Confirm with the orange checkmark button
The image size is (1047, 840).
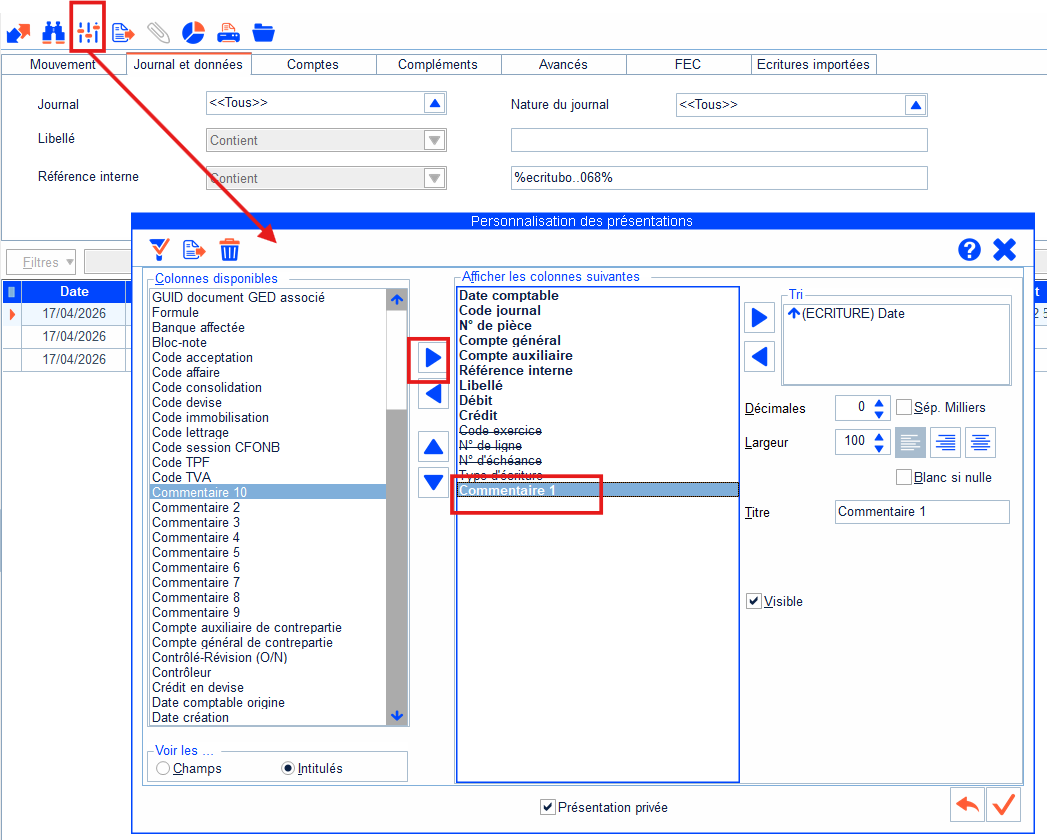(x=1004, y=804)
